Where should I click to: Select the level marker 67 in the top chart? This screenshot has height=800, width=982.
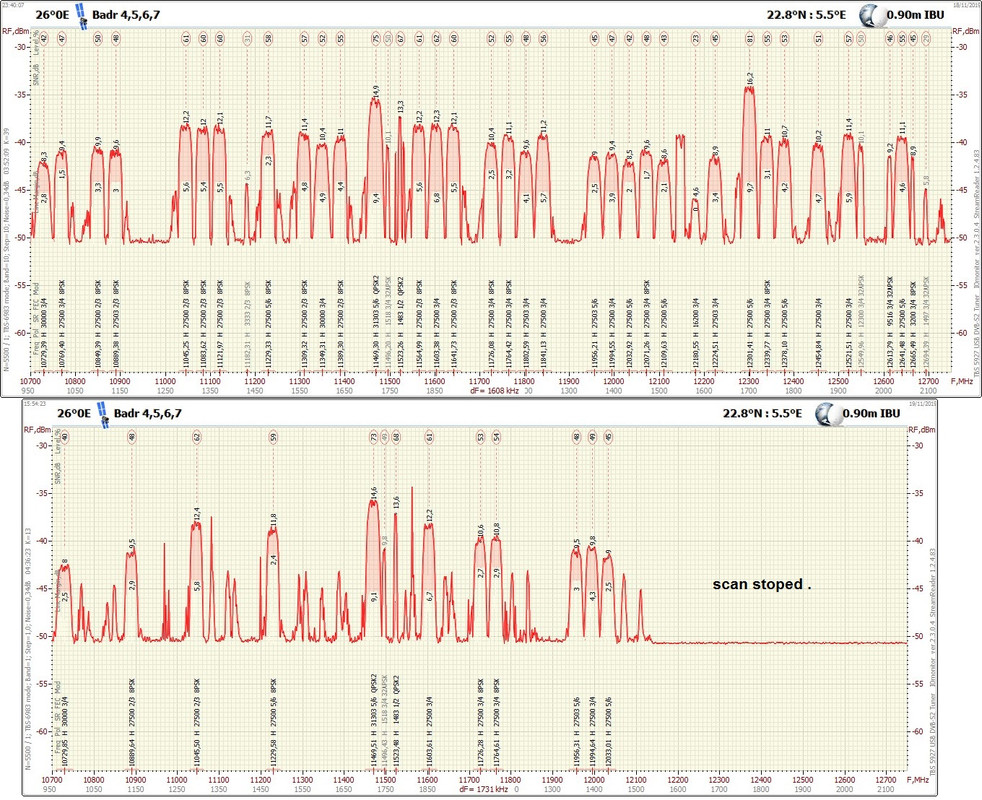tap(400, 38)
